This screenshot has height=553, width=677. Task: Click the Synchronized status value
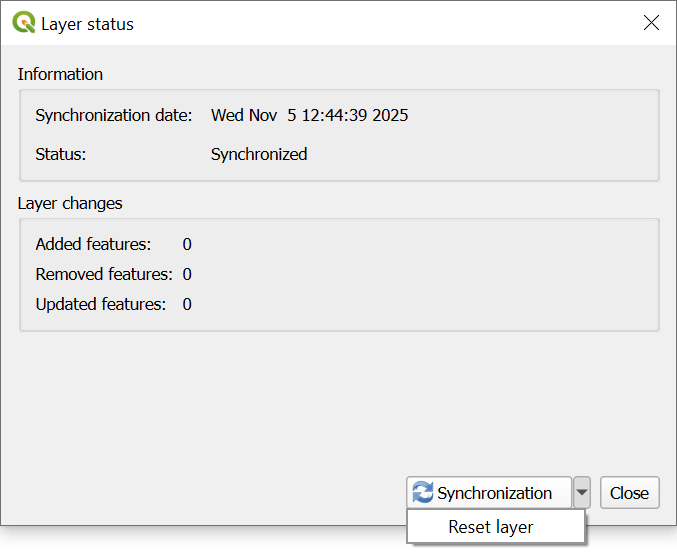(259, 154)
